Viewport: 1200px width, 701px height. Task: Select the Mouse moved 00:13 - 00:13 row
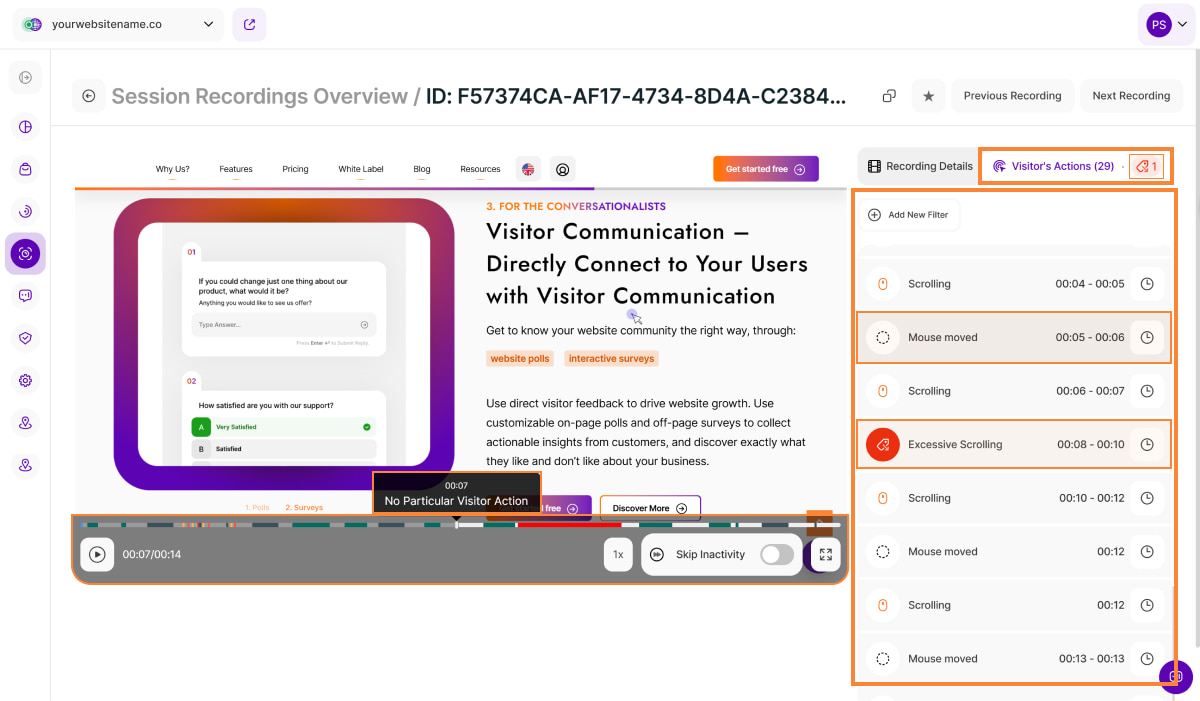point(1014,658)
